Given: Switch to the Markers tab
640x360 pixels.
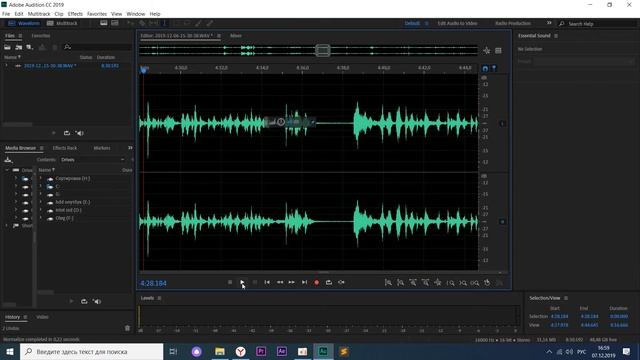Looking at the screenshot, I should coord(102,148).
